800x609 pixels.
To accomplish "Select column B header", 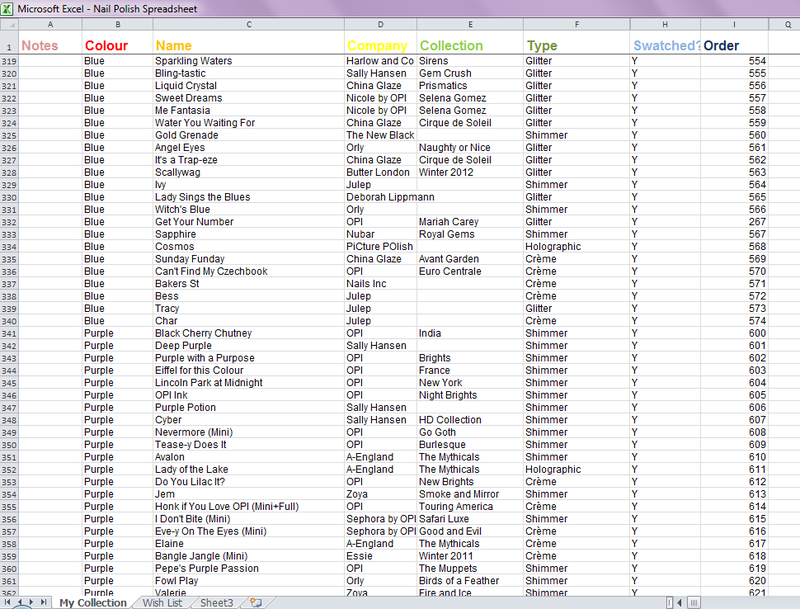I will tap(117, 24).
